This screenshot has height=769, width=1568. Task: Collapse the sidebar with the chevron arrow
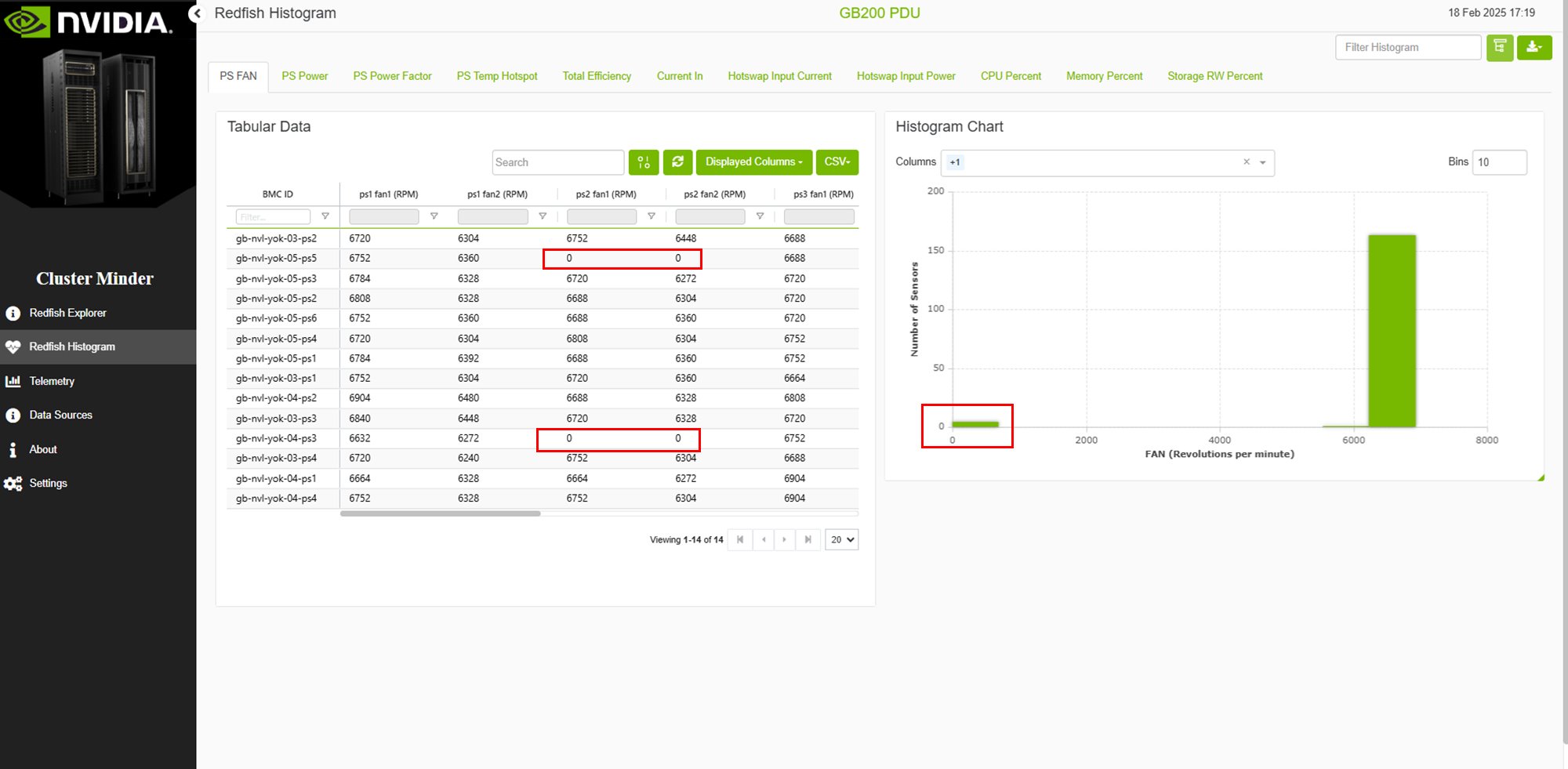(x=197, y=13)
